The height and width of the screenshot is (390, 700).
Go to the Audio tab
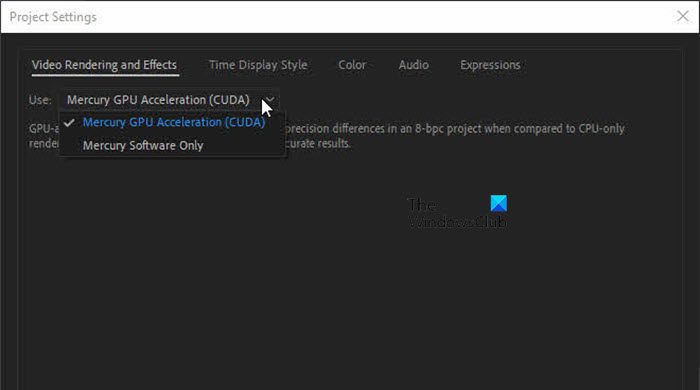tap(413, 65)
